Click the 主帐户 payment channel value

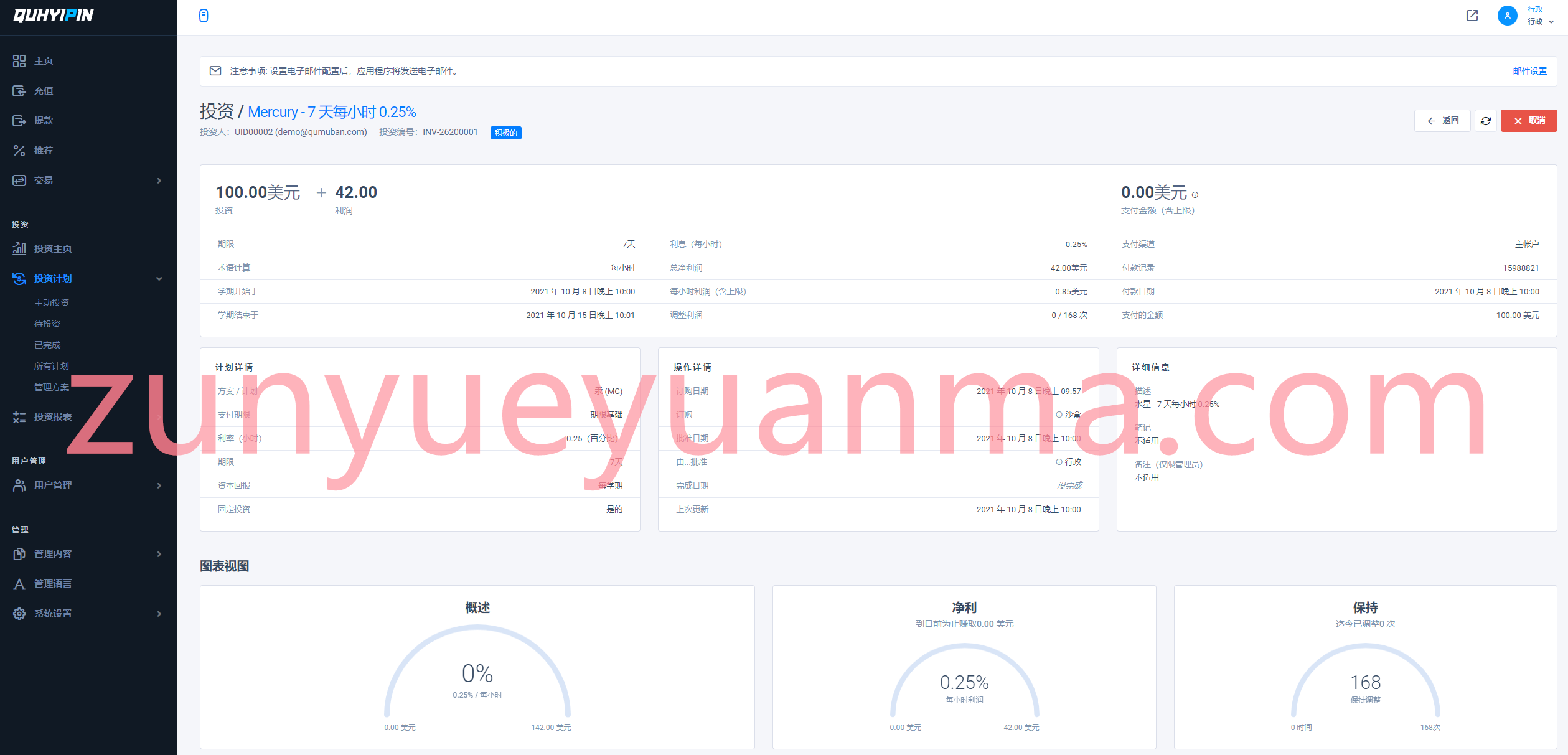(1527, 244)
